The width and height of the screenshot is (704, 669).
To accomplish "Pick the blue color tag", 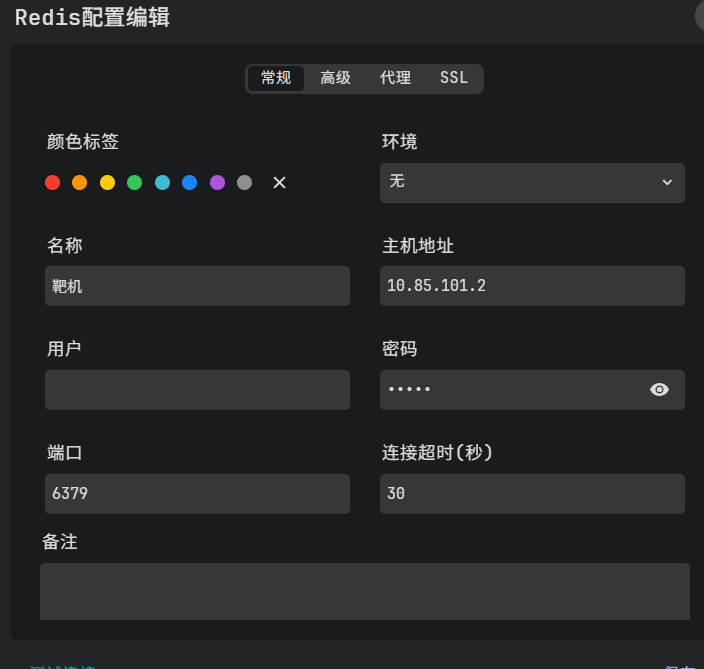I will pos(189,183).
